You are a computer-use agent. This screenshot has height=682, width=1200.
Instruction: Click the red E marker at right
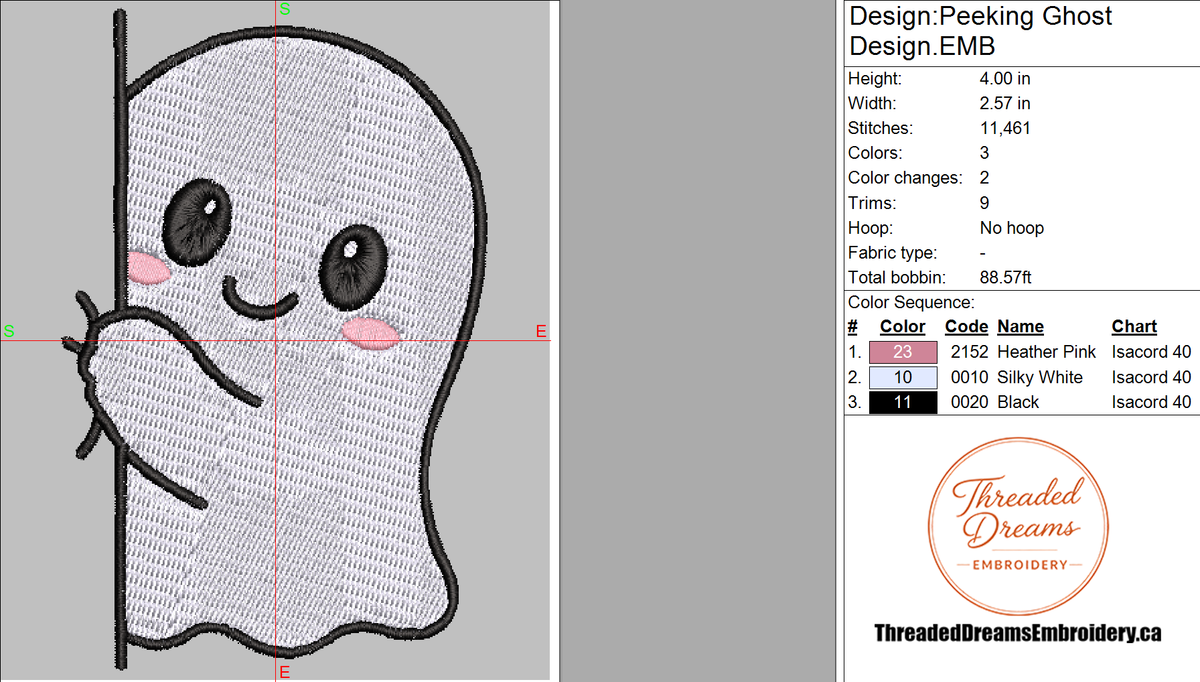pyautogui.click(x=541, y=331)
